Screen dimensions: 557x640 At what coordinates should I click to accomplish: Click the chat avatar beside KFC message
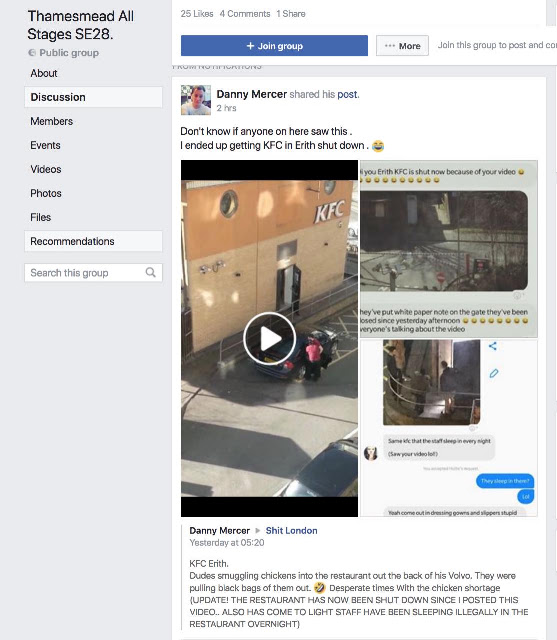(371, 453)
